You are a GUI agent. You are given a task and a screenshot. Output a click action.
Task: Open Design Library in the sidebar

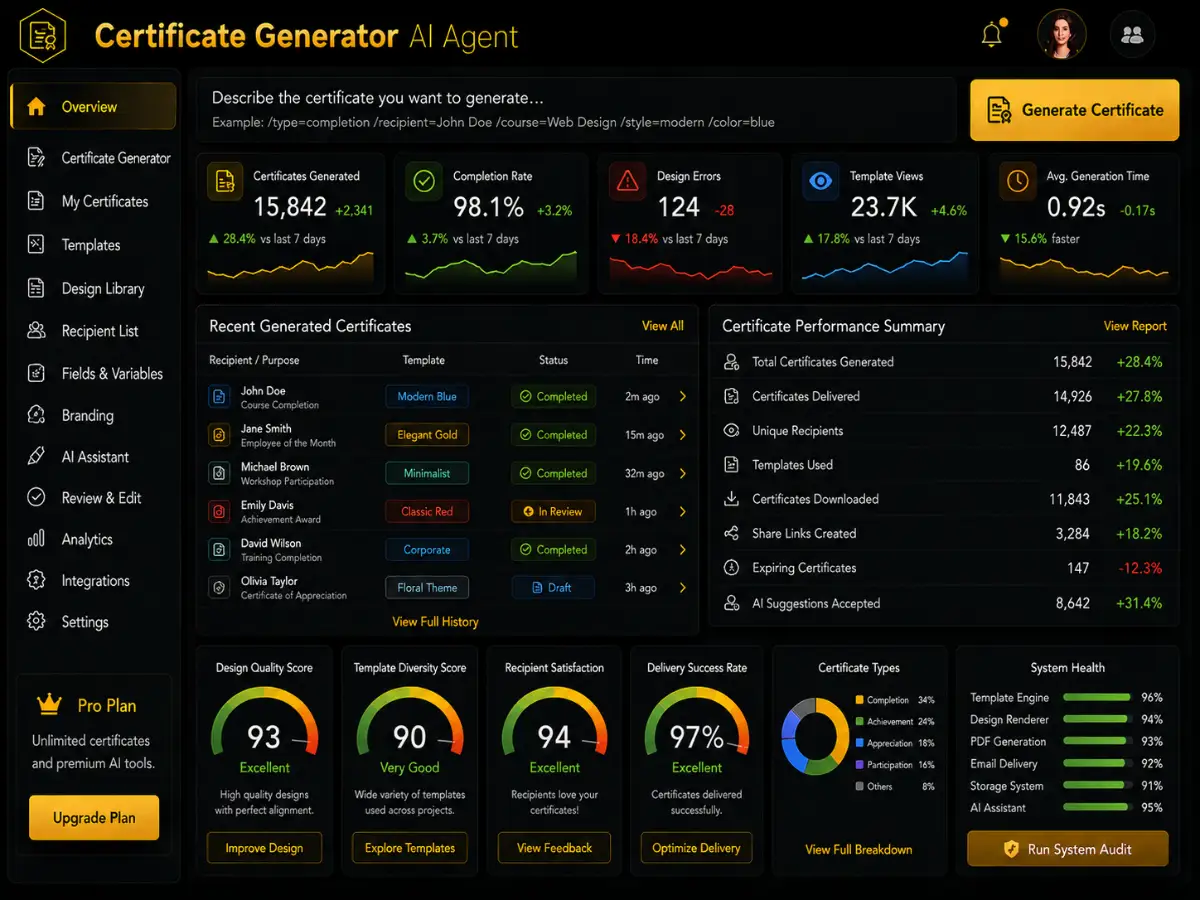coord(85,289)
